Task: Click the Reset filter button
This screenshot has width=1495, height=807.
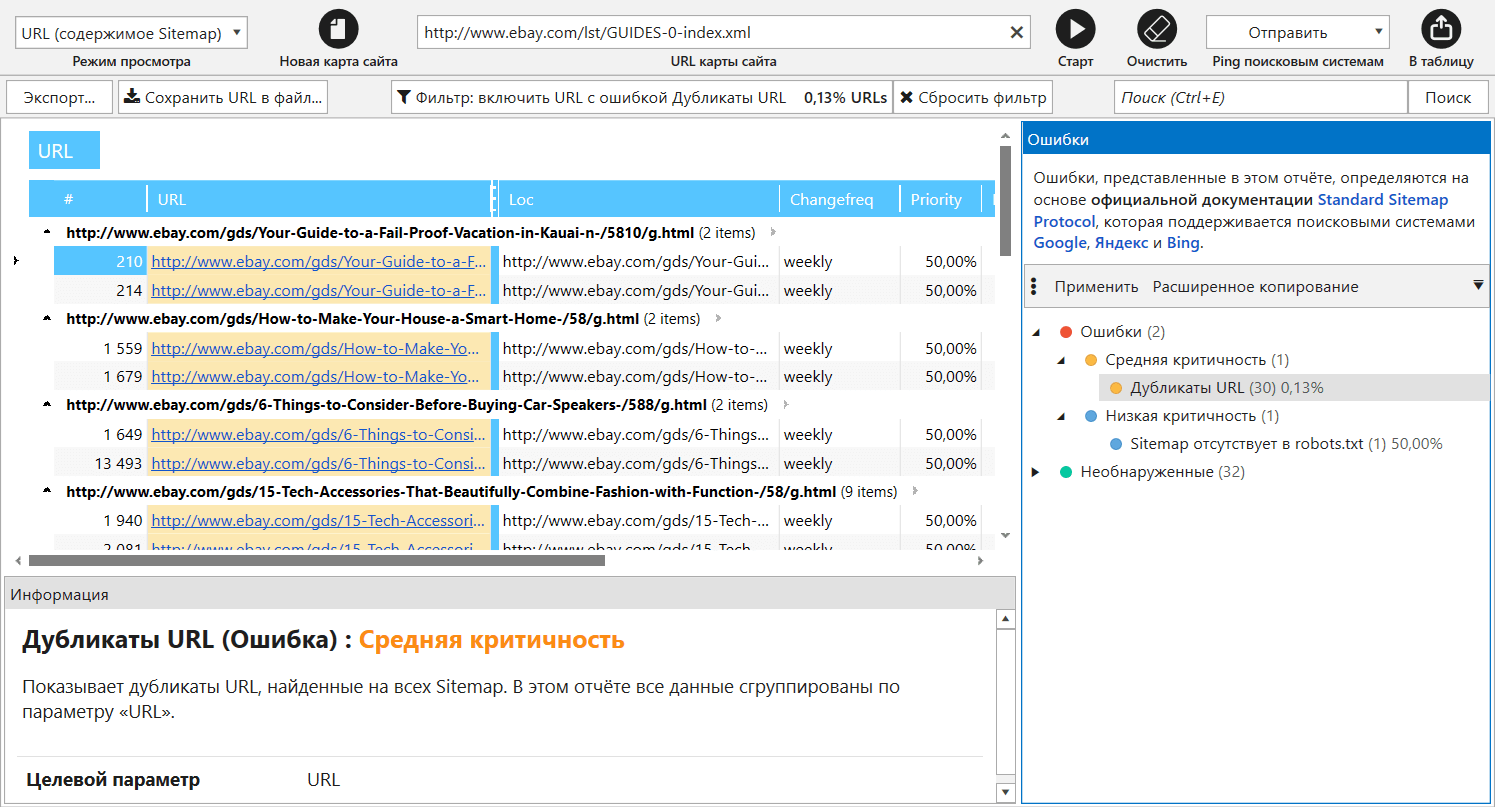Action: tap(973, 98)
